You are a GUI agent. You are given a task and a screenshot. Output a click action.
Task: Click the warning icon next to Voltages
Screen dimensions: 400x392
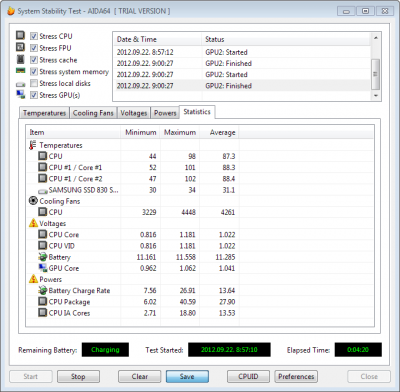coord(33,223)
